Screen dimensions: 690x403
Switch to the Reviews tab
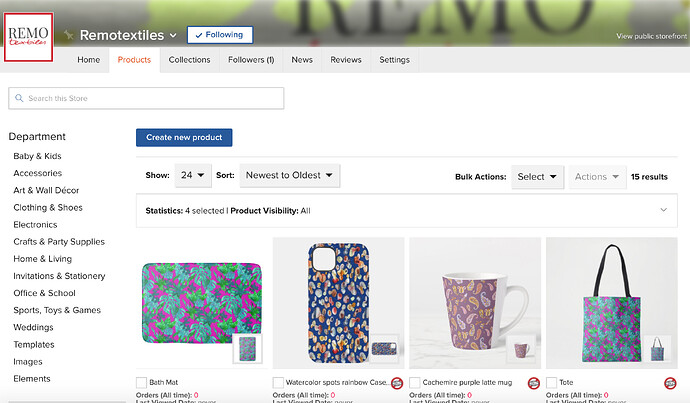[x=346, y=60]
